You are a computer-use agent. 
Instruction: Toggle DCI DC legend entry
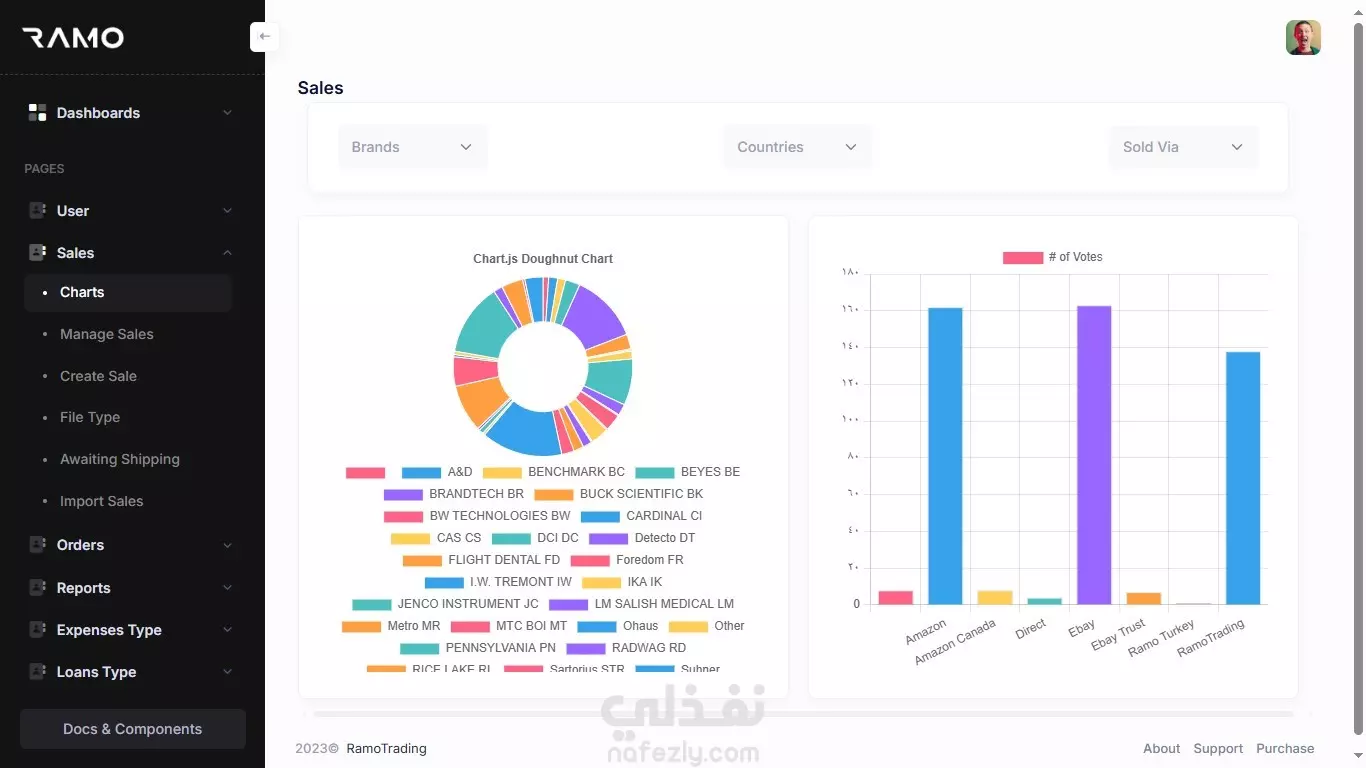(x=535, y=538)
